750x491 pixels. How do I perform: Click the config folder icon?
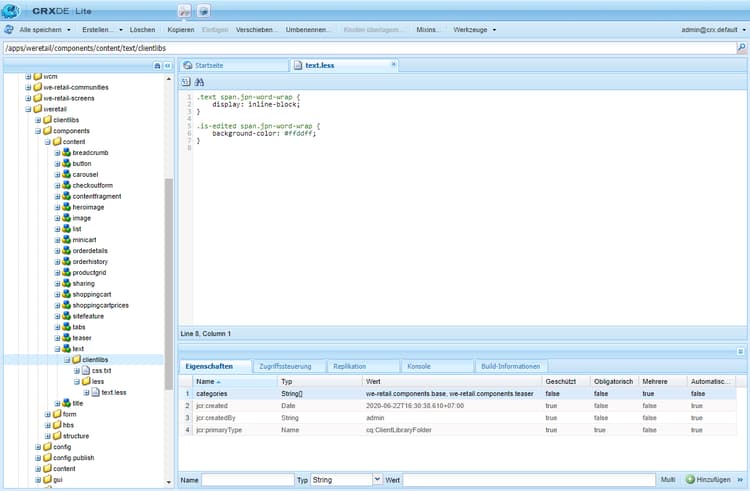coord(47,447)
